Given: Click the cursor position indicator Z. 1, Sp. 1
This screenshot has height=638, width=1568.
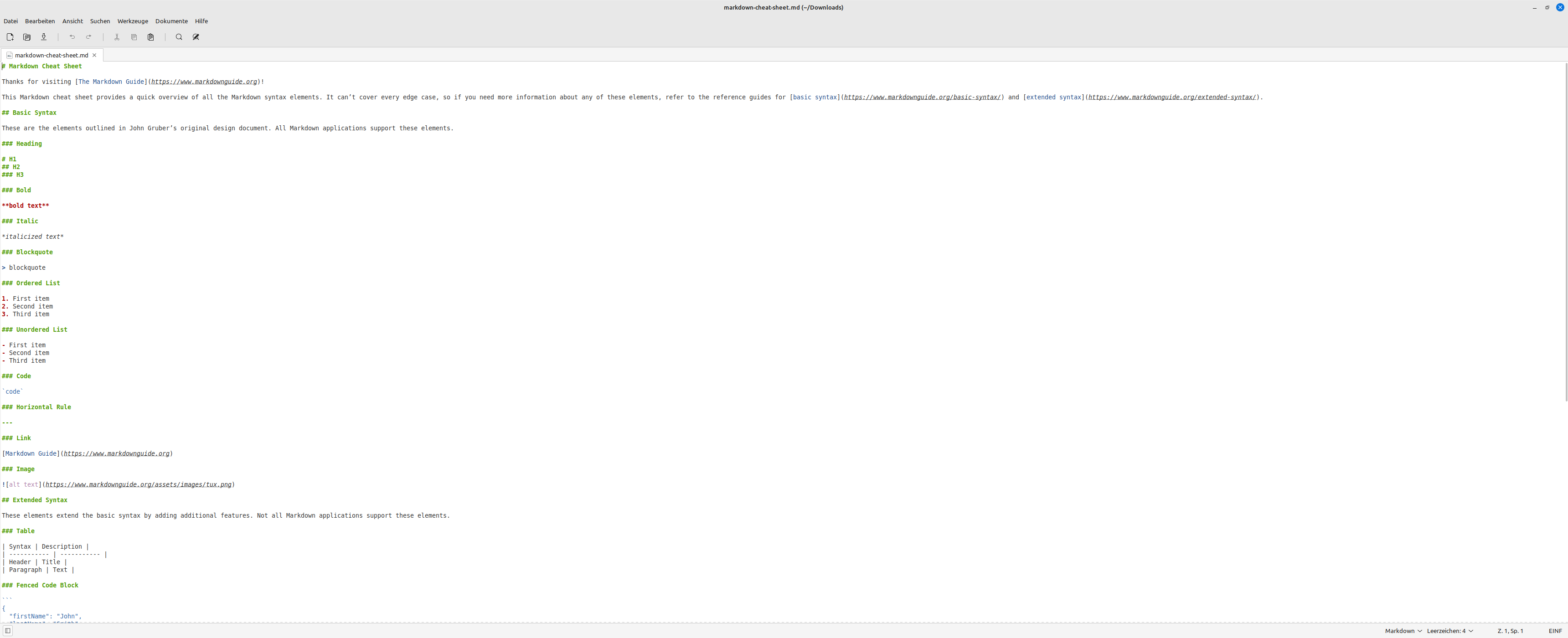Looking at the screenshot, I should [1510, 631].
